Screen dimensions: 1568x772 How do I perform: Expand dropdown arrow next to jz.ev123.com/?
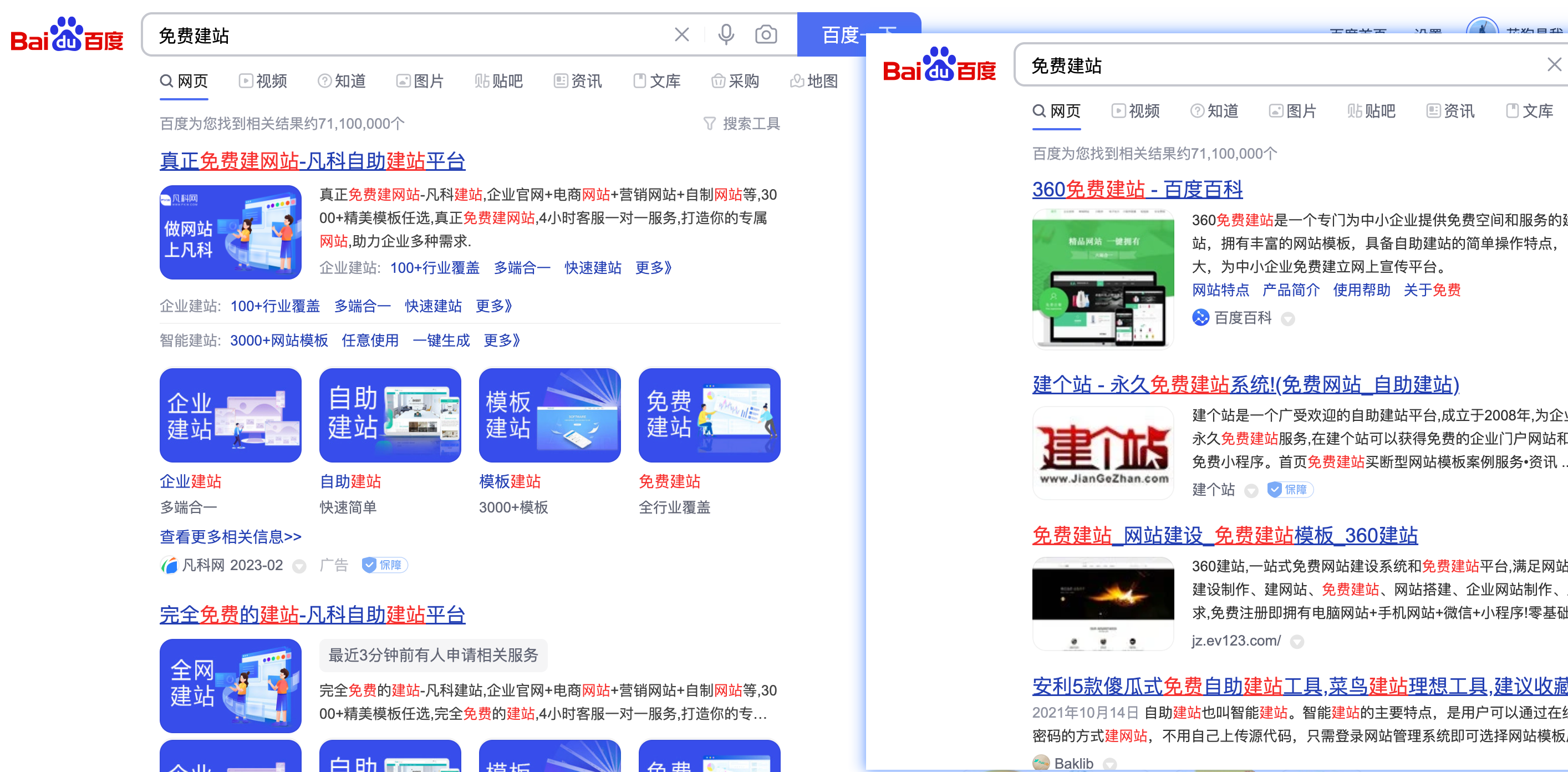1296,642
